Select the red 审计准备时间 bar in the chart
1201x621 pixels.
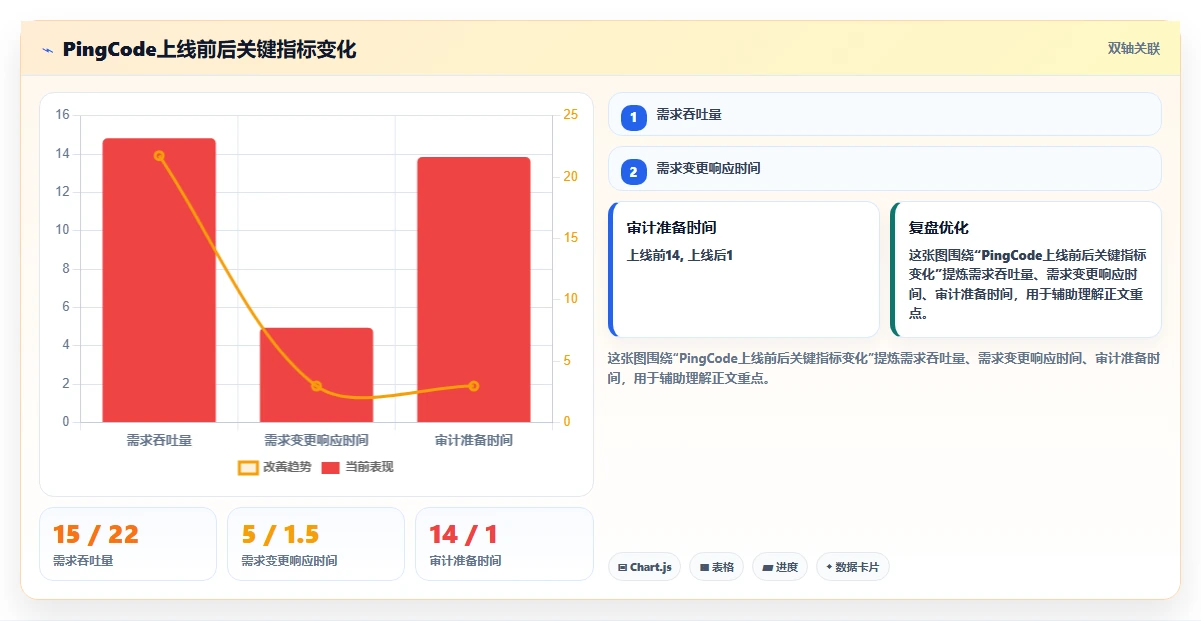(x=473, y=289)
